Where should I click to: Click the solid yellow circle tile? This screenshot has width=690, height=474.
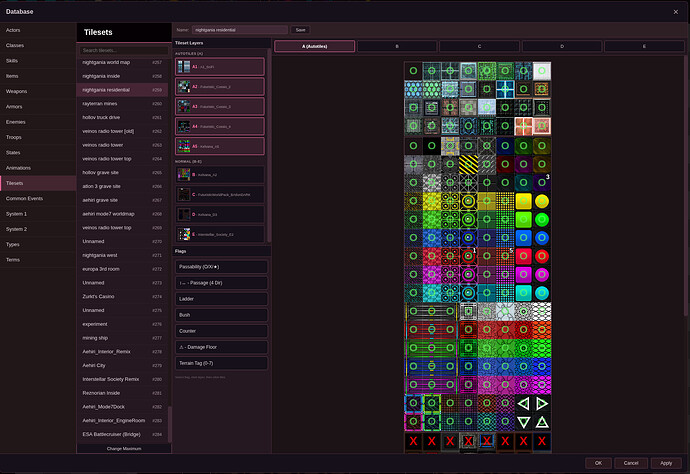tap(542, 201)
